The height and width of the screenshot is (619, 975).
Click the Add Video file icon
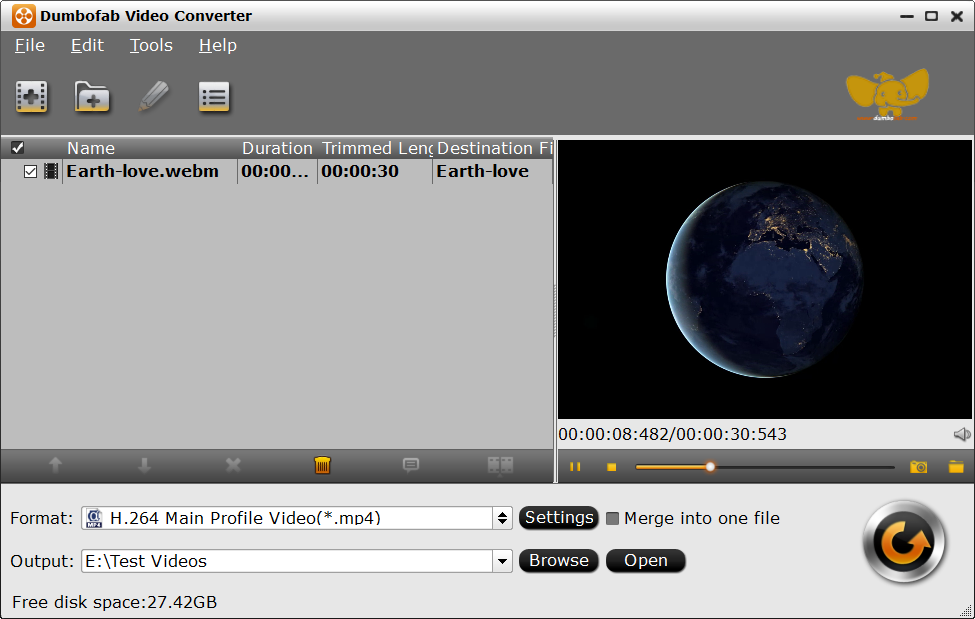[x=32, y=96]
